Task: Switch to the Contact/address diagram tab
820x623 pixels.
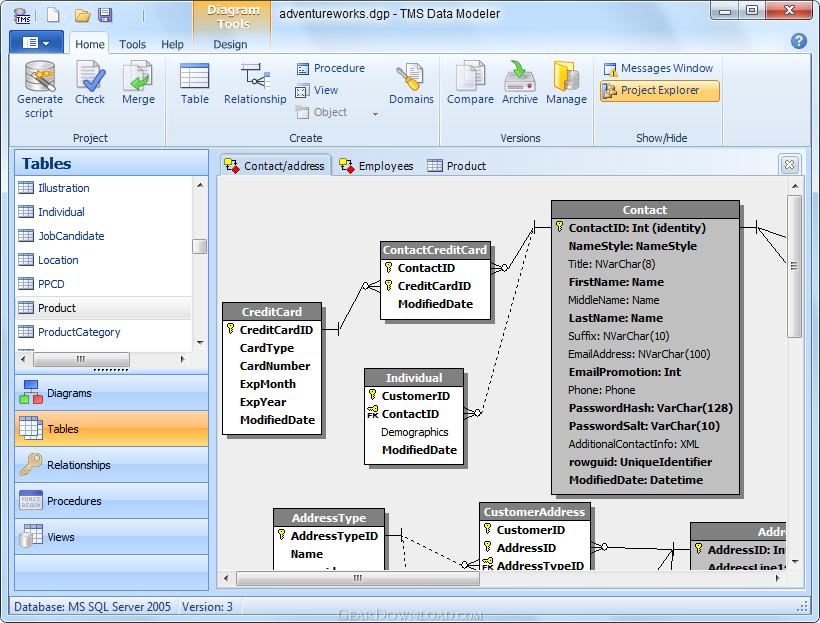Action: [x=276, y=166]
